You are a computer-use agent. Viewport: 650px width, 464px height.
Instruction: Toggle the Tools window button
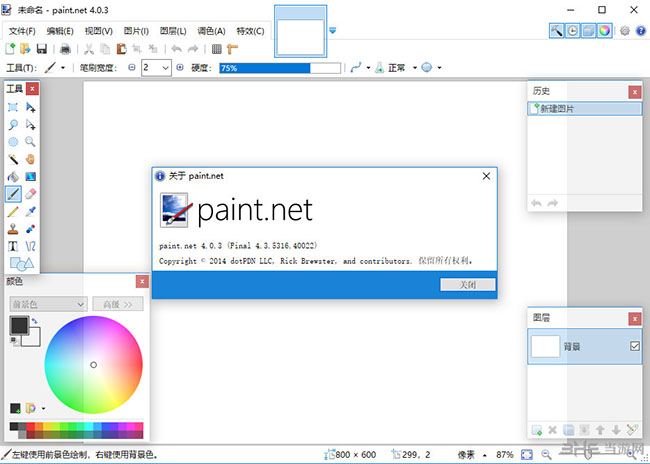(x=557, y=31)
